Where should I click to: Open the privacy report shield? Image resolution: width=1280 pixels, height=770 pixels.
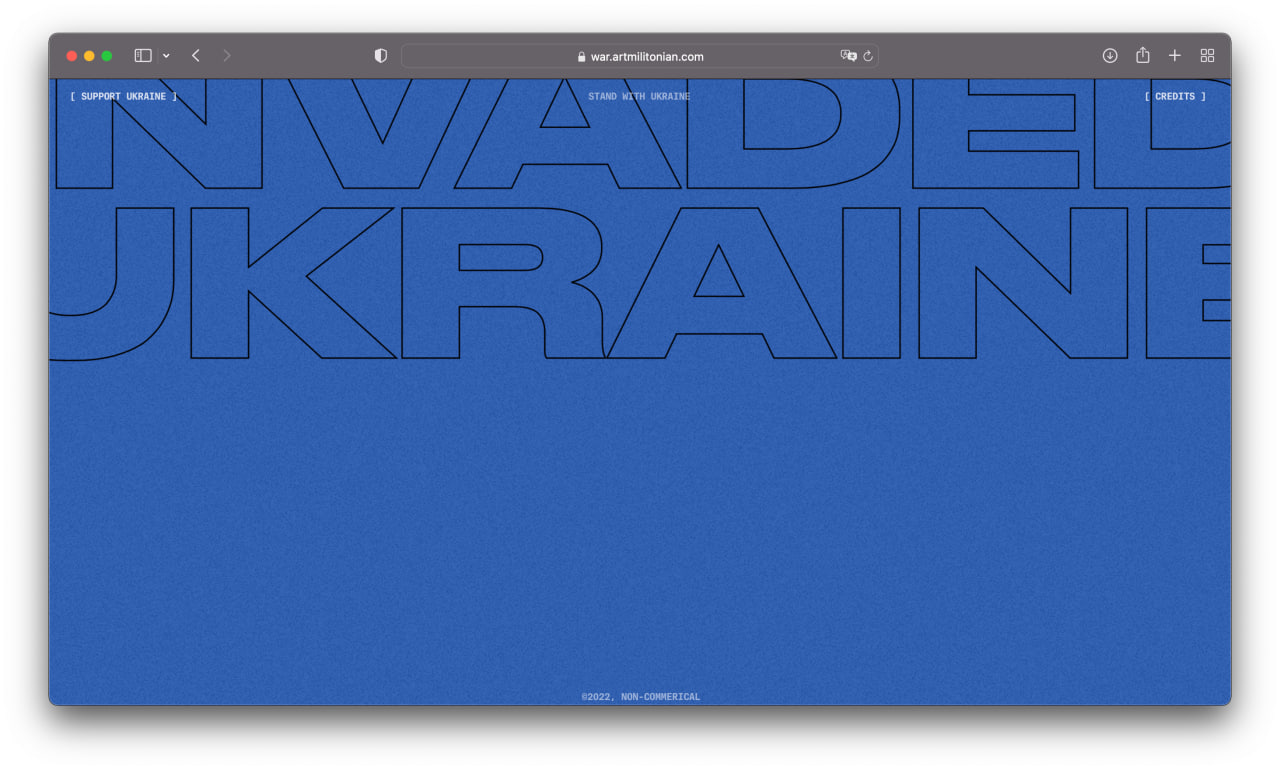380,56
